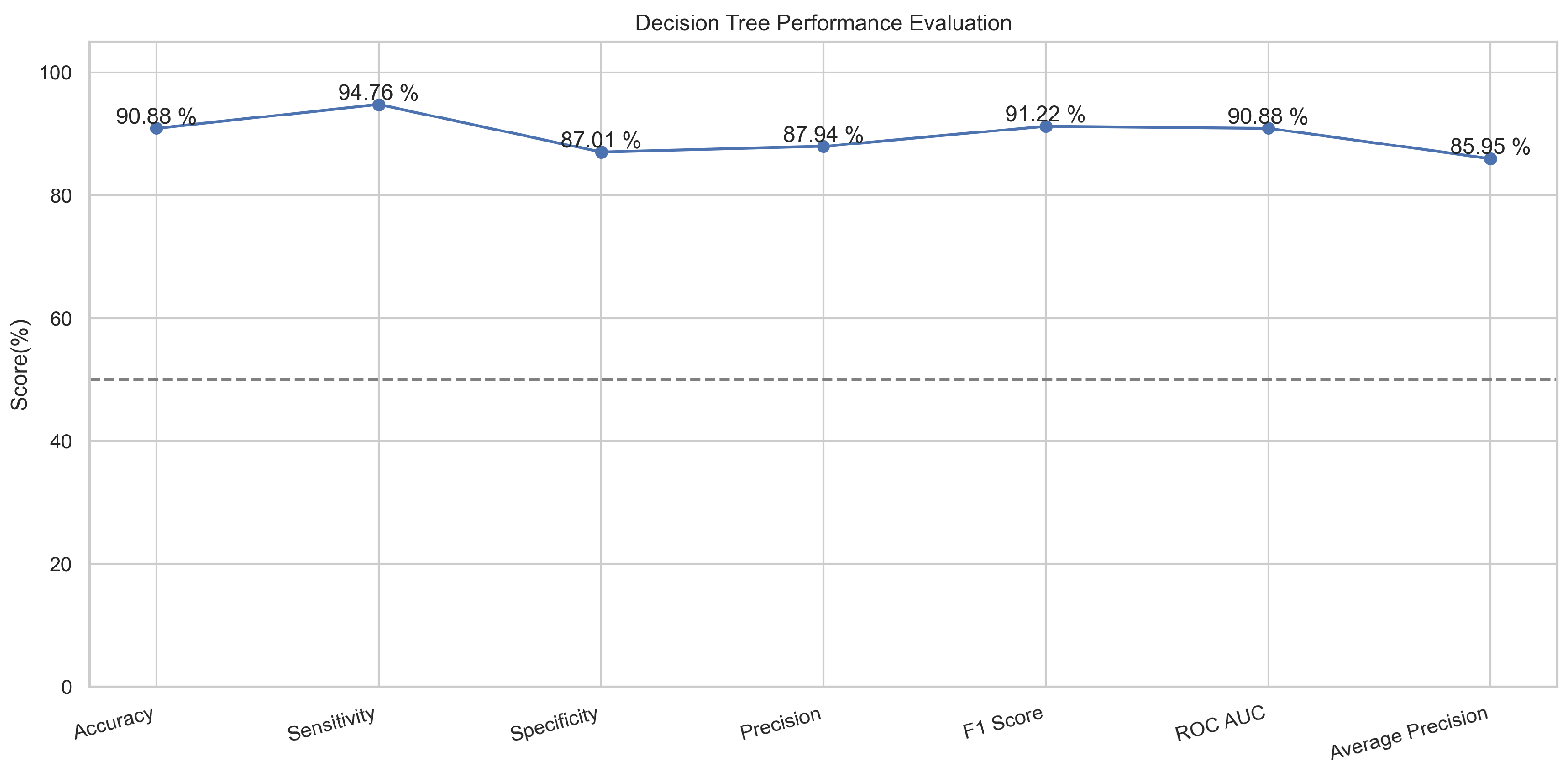Click the 100 tick label on y-axis
The width and height of the screenshot is (1568, 770).
pyautogui.click(x=56, y=73)
